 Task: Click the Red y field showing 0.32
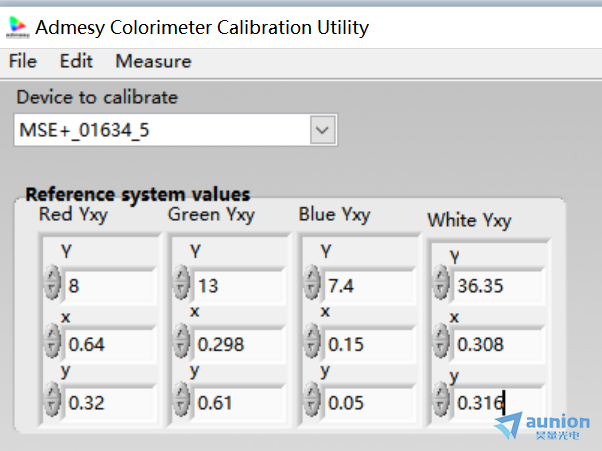click(x=111, y=403)
